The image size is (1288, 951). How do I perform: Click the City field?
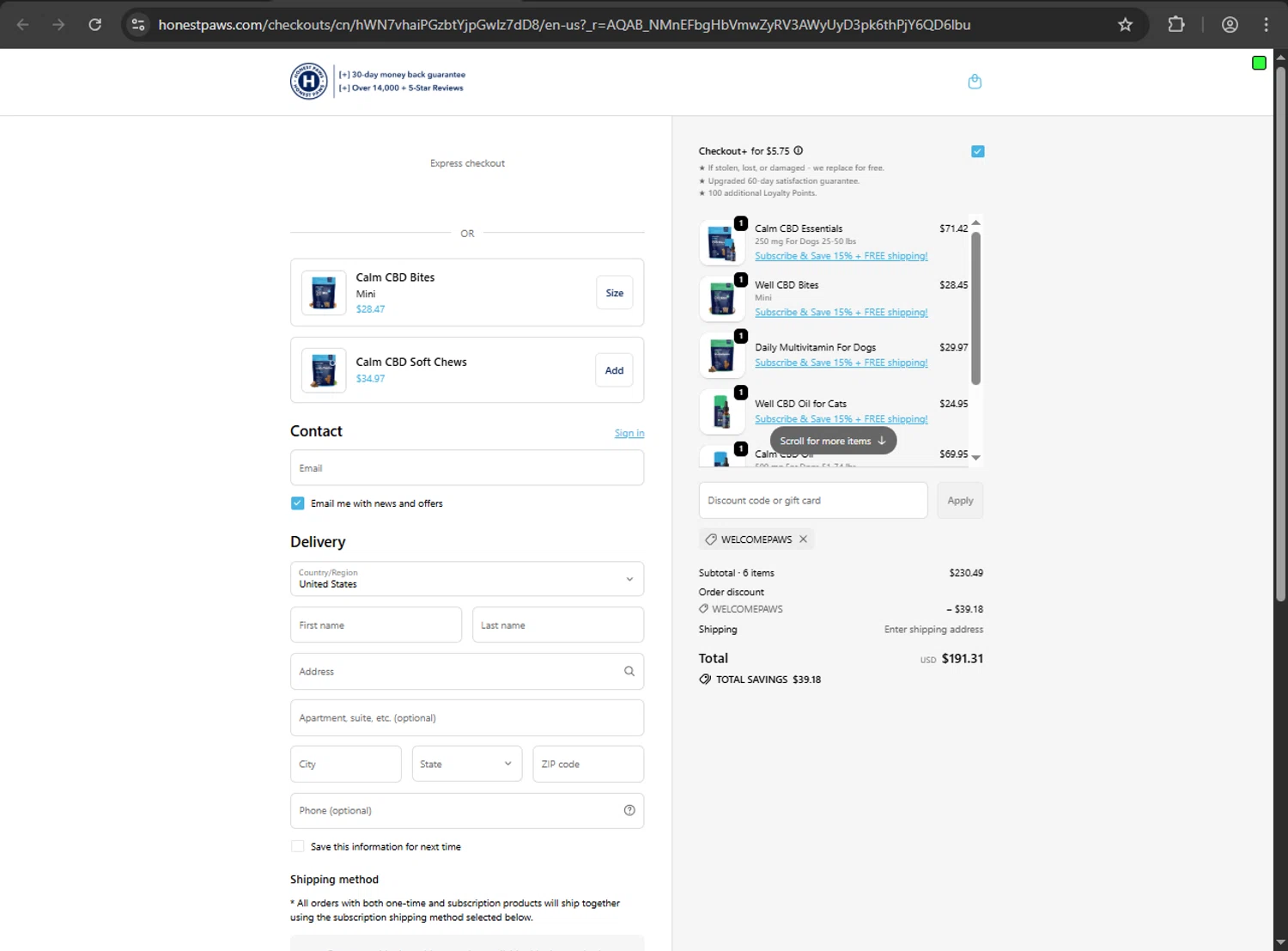[x=346, y=764]
